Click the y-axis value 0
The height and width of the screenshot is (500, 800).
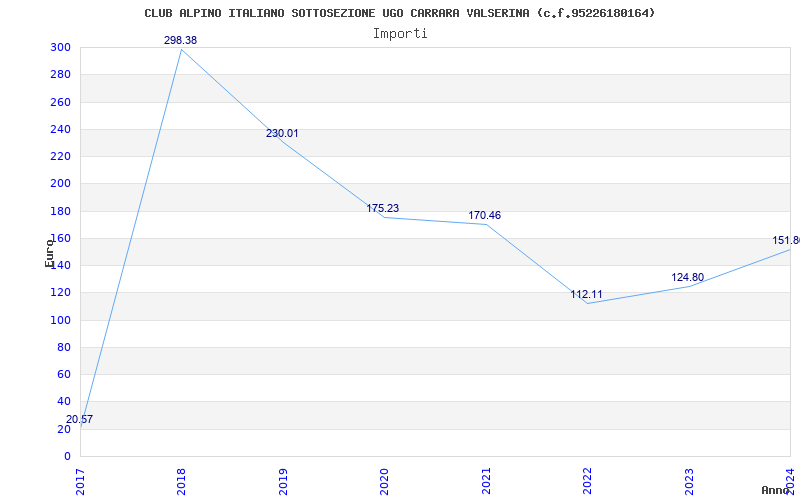pos(67,457)
